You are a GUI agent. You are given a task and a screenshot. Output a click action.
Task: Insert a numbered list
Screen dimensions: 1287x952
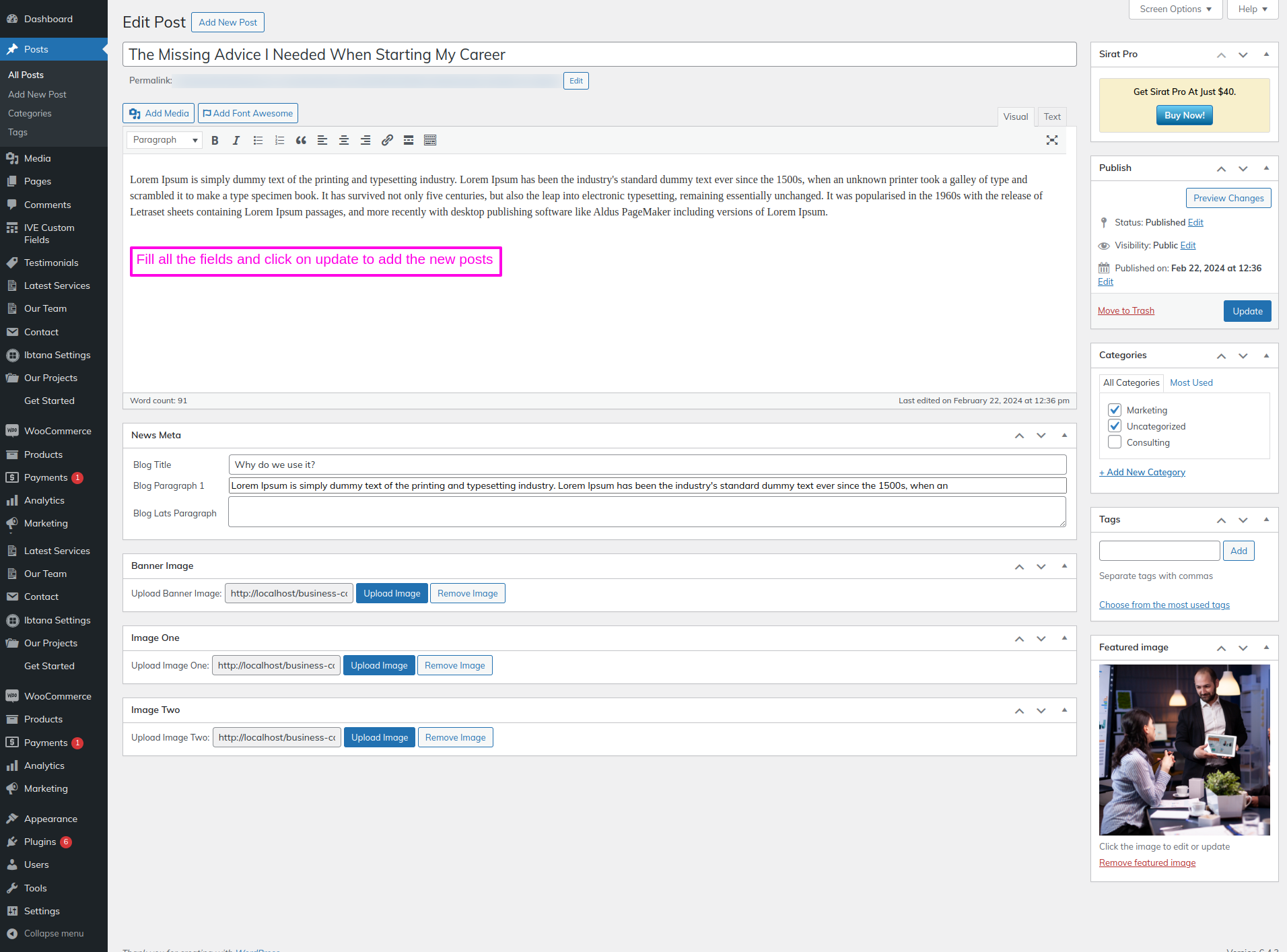(x=279, y=140)
